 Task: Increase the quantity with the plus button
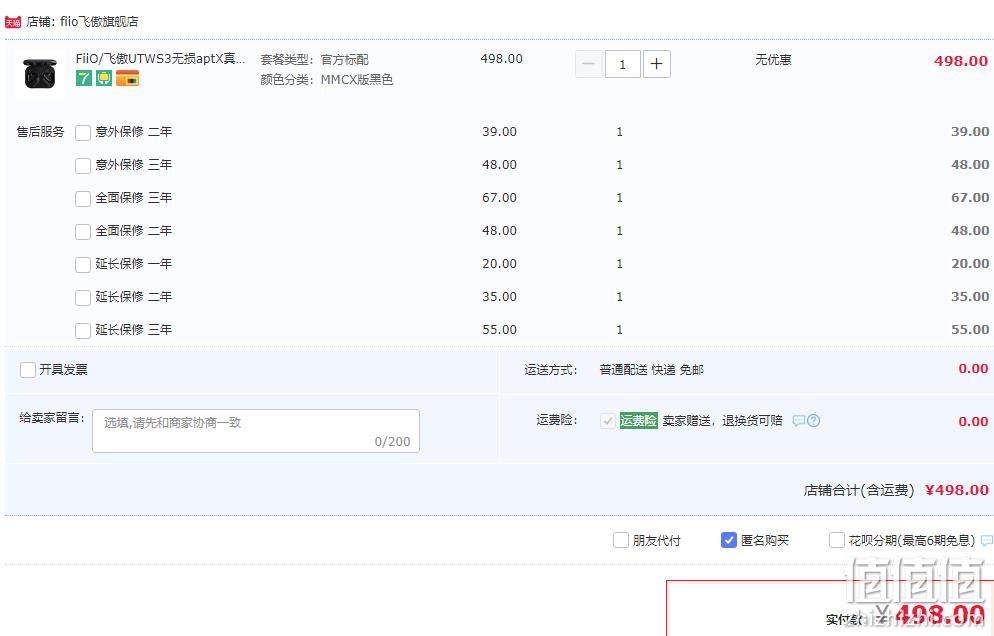pos(657,64)
